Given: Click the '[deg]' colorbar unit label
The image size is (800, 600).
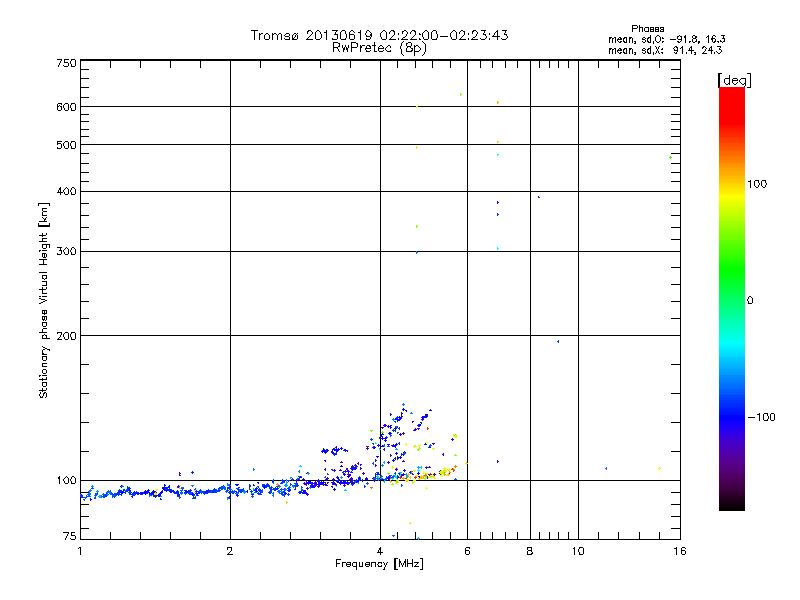Looking at the screenshot, I should [x=734, y=80].
